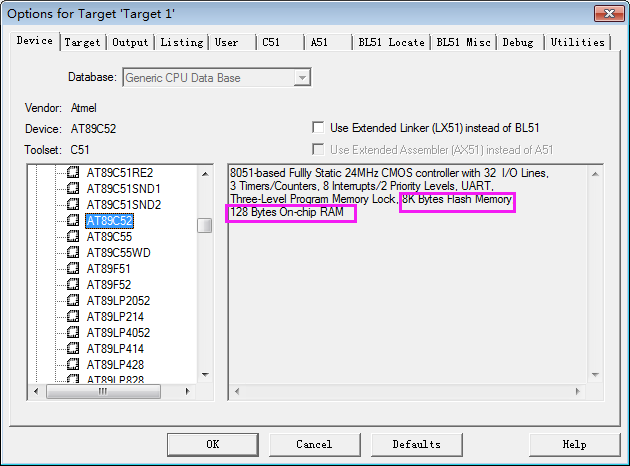The height and width of the screenshot is (466, 630).
Task: Click the chip icon beside AT89LP2052
Action: pos(73,300)
